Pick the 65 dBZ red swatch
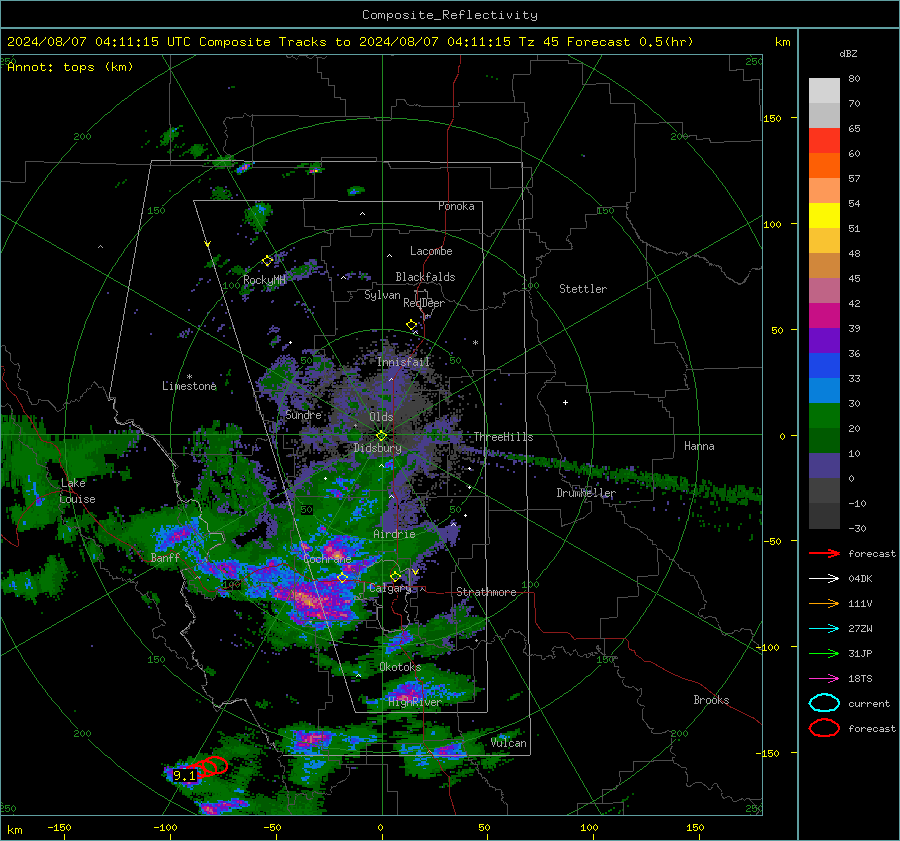This screenshot has height=841, width=900. (x=824, y=141)
